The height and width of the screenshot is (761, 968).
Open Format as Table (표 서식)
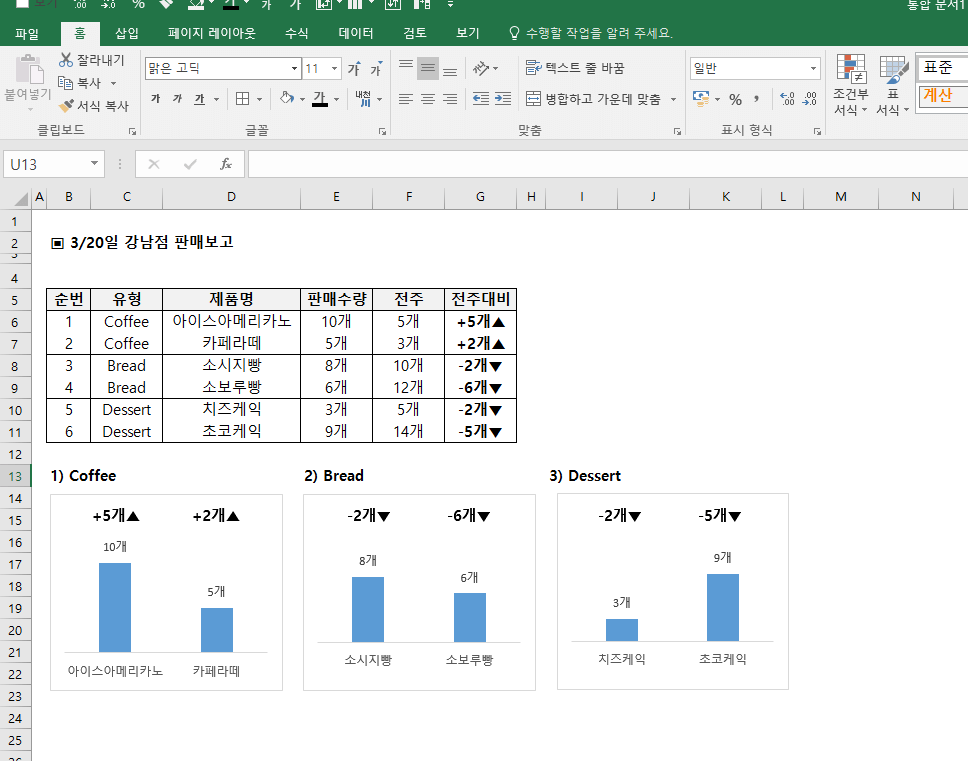coord(893,85)
